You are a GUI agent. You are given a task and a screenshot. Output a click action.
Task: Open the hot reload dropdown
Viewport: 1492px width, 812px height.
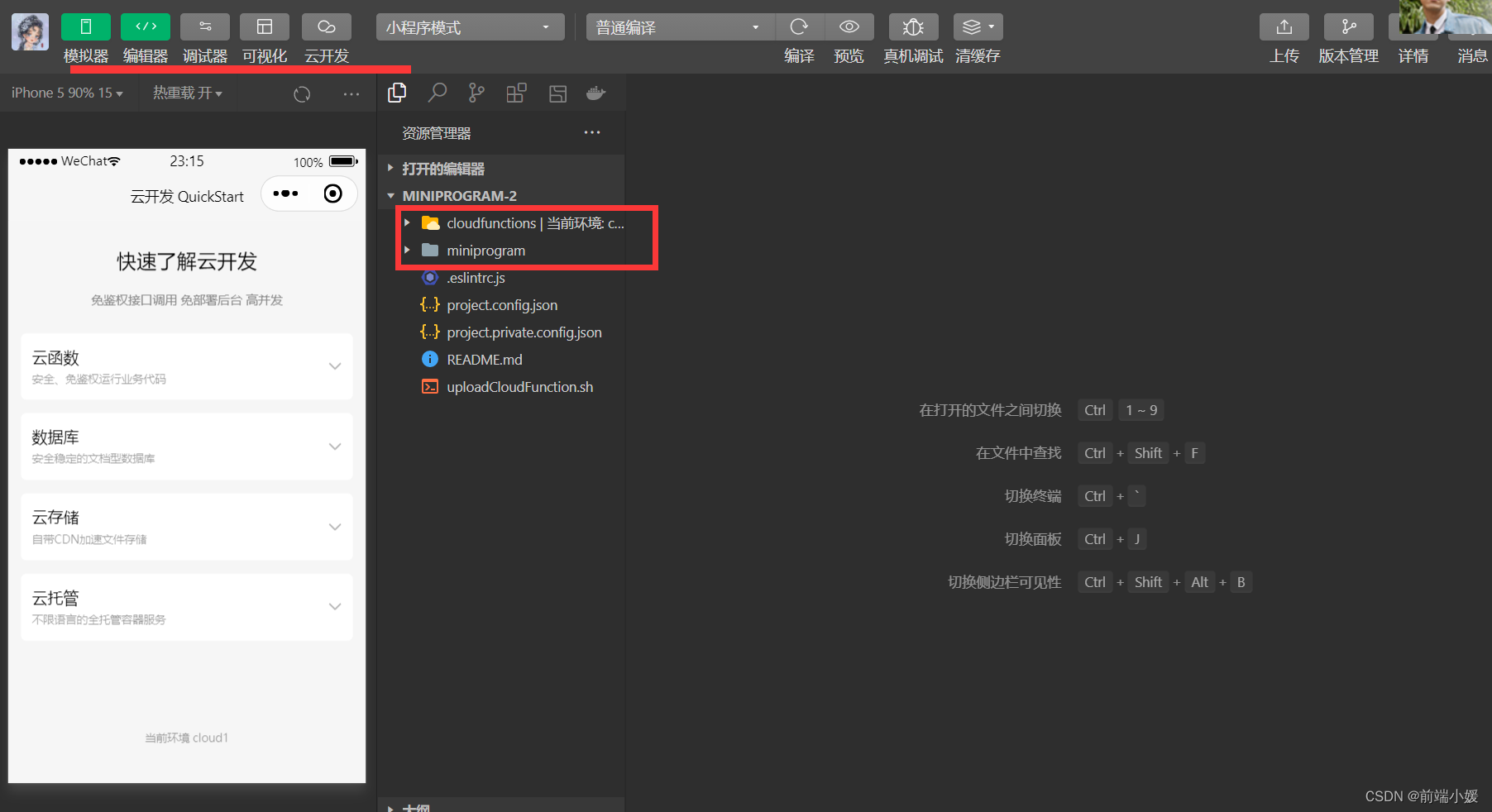pyautogui.click(x=188, y=93)
